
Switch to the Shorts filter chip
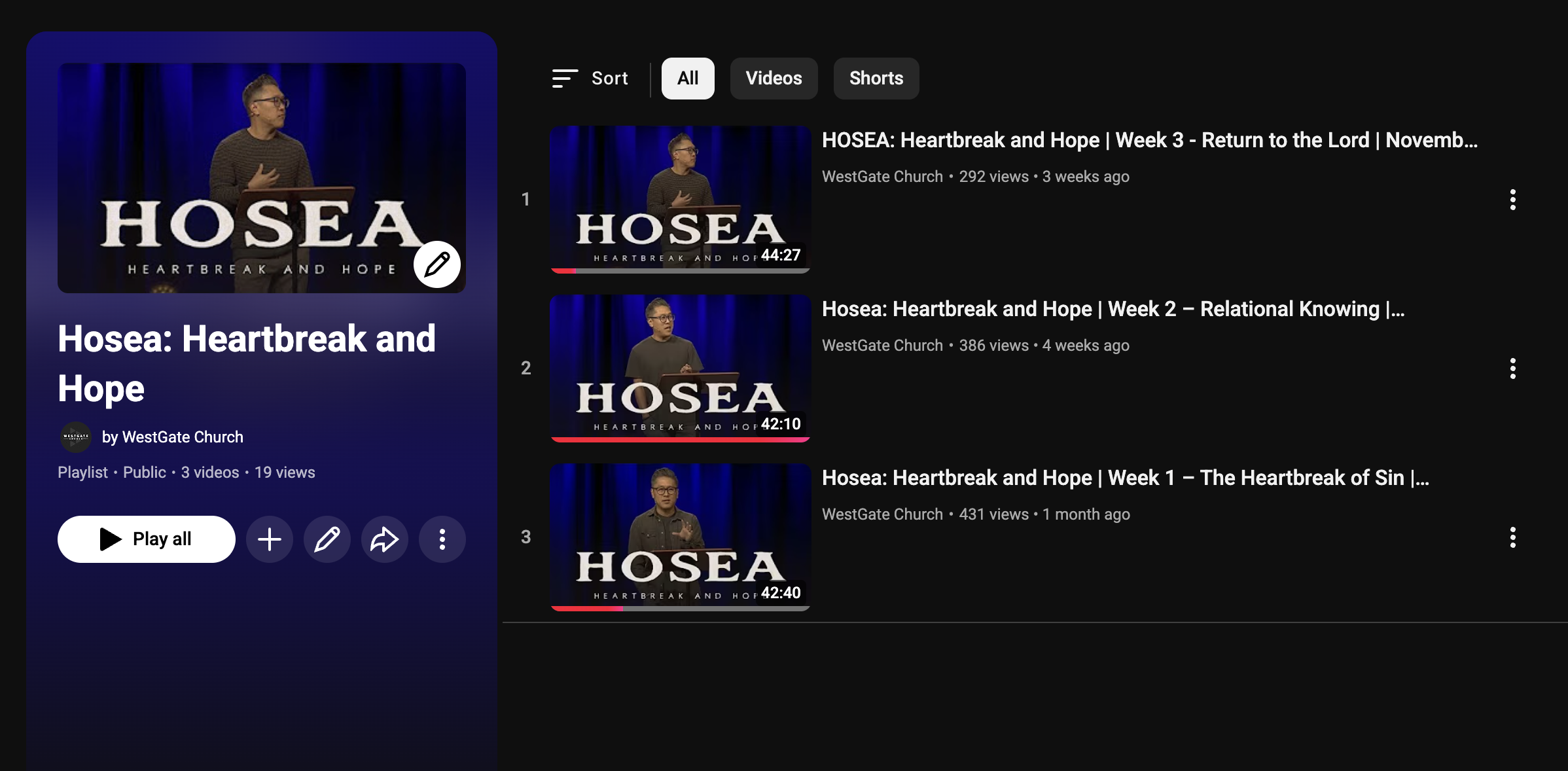click(876, 79)
